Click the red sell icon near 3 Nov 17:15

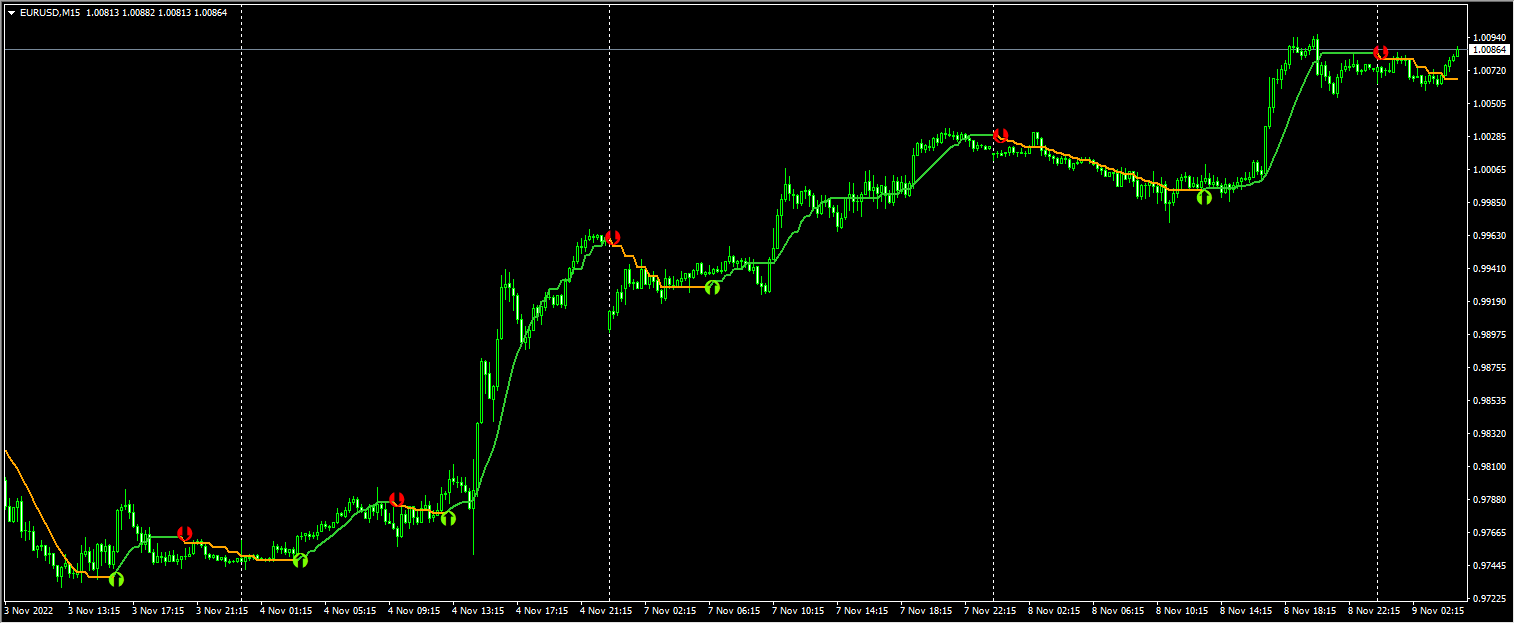(x=184, y=534)
